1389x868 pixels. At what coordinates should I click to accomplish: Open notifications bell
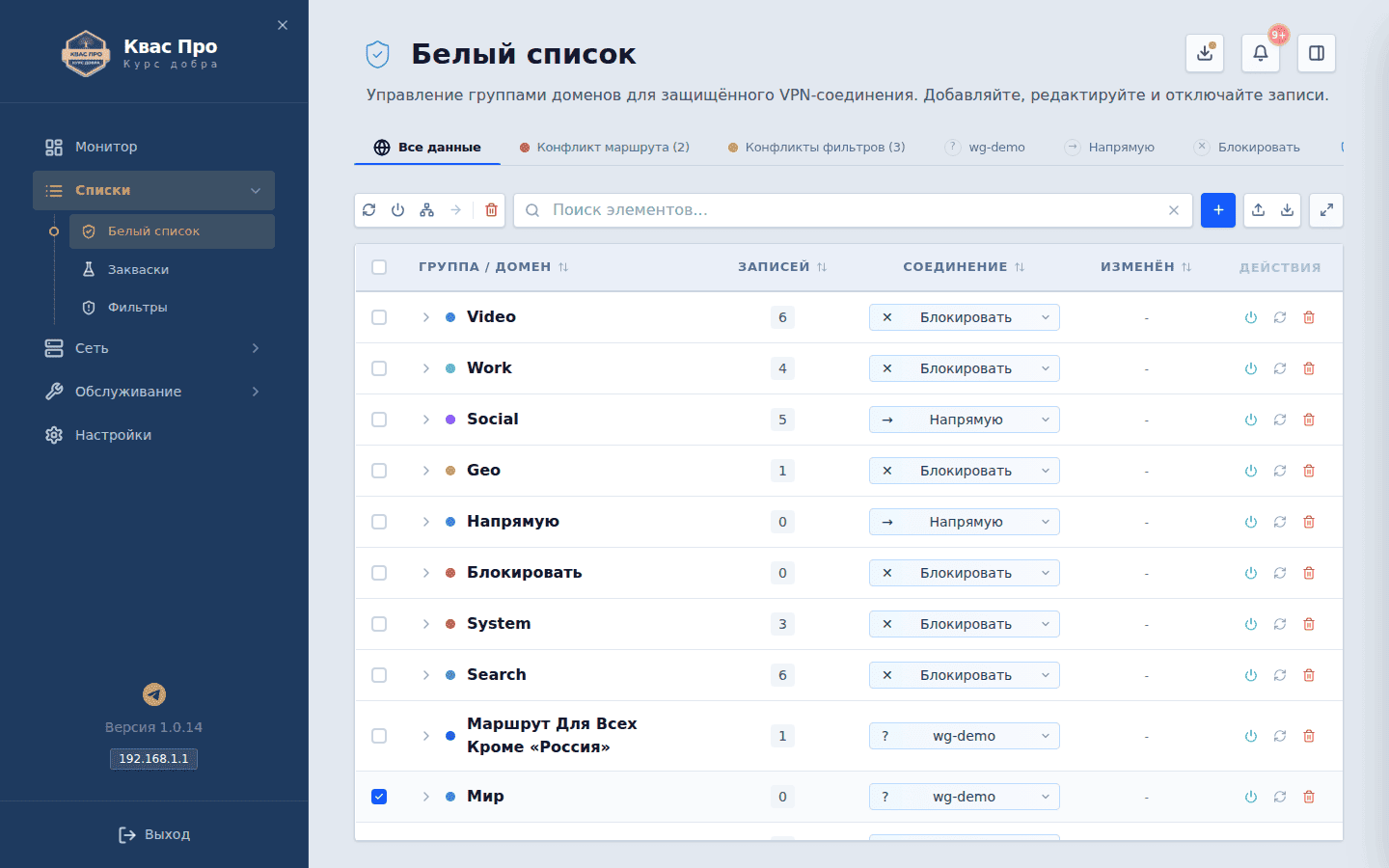1261,53
